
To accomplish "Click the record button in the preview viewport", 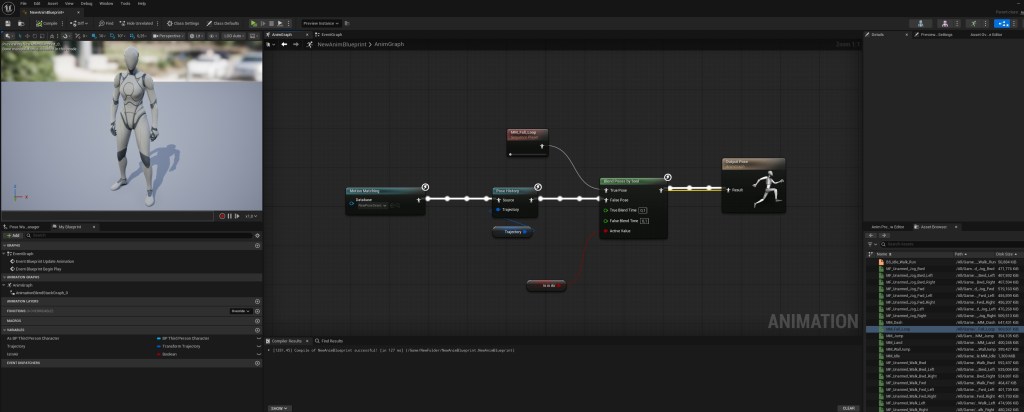I will pyautogui.click(x=223, y=216).
